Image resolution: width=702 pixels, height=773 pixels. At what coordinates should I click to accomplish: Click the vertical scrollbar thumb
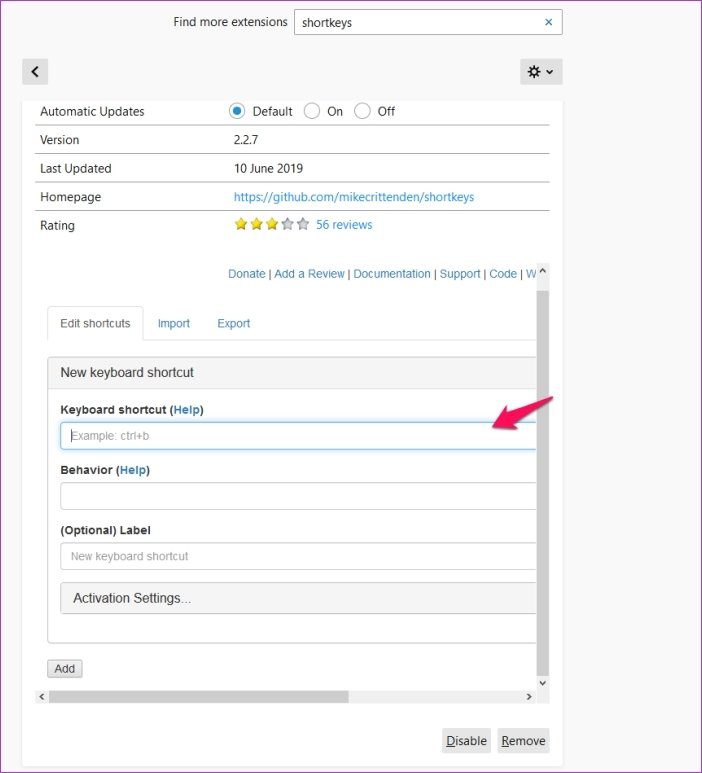[x=543, y=483]
